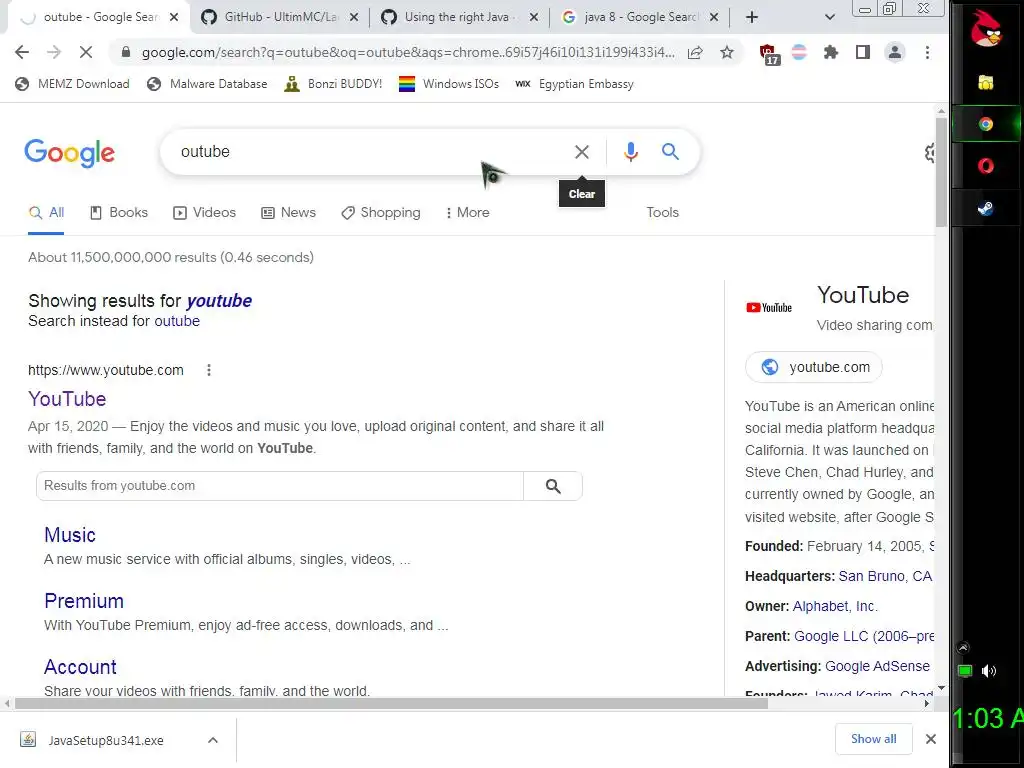Open Opera browser from taskbar
The image size is (1024, 768).
point(985,166)
